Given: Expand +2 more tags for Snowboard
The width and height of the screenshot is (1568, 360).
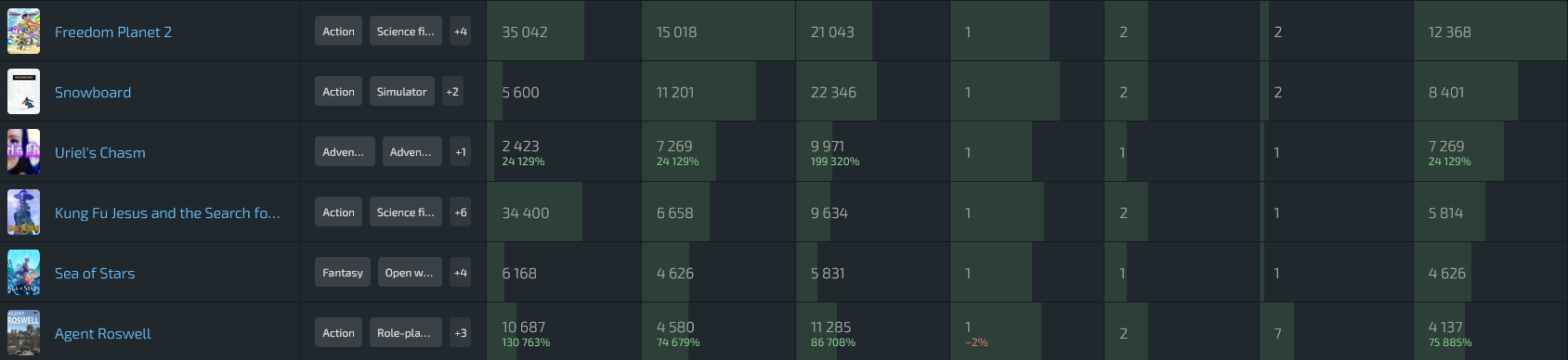Looking at the screenshot, I should pos(452,92).
